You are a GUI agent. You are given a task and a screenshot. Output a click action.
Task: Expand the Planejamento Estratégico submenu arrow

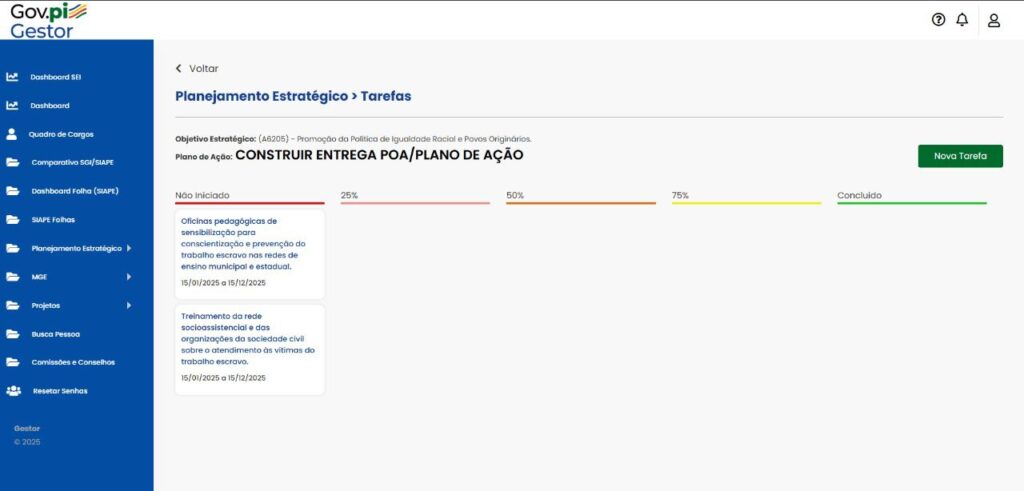pyautogui.click(x=129, y=248)
